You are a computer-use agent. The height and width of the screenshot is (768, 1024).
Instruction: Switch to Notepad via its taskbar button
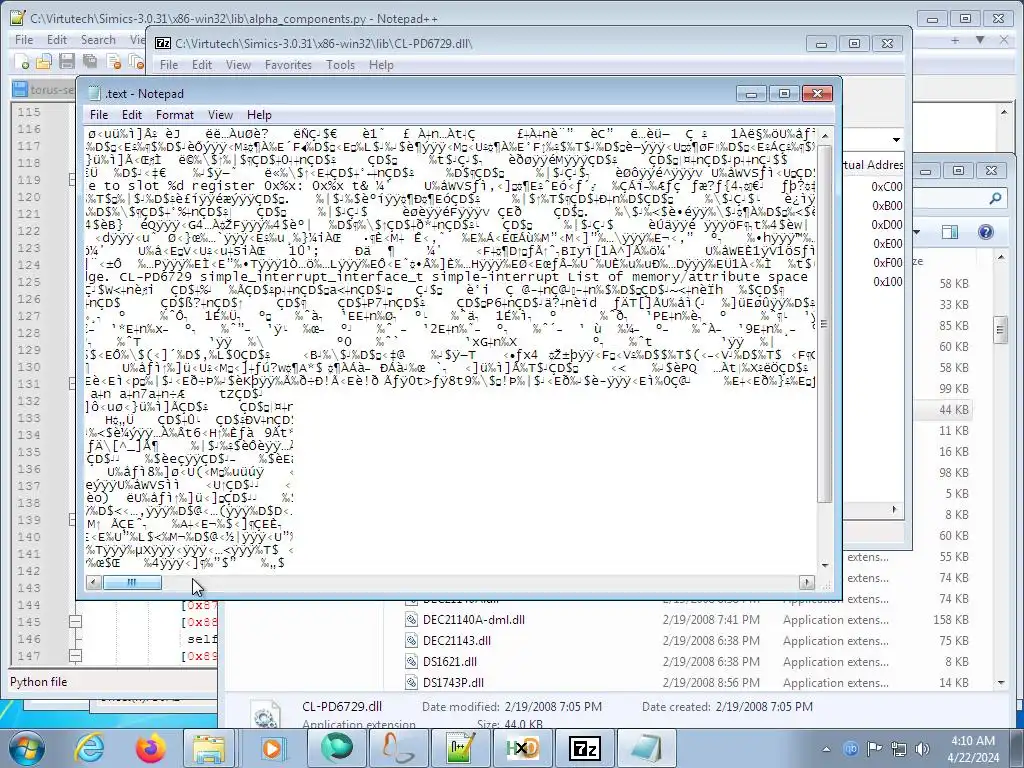tap(646, 748)
